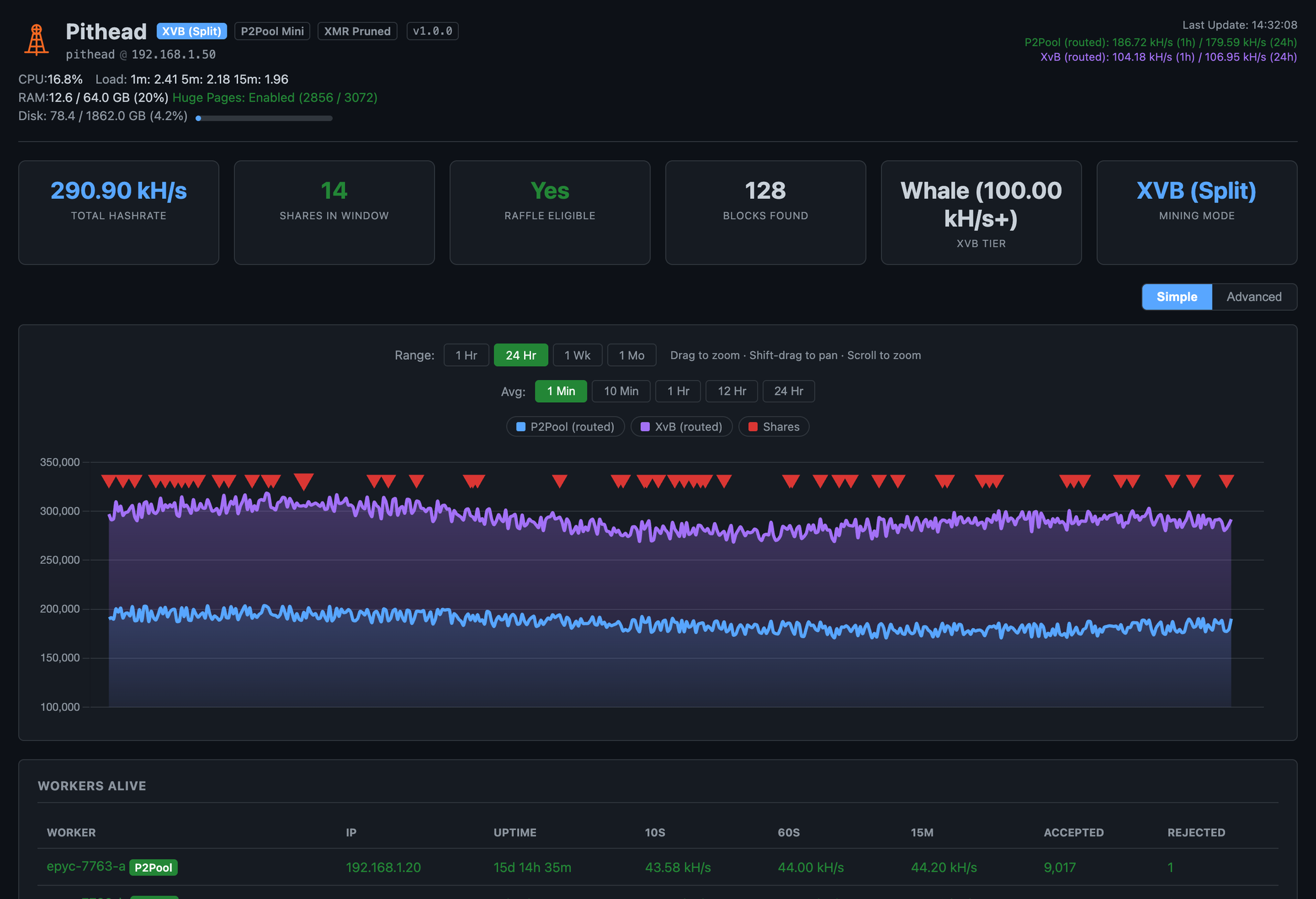Viewport: 1316px width, 899px height.
Task: Click the blue XVB (Split) badge
Action: [x=191, y=31]
